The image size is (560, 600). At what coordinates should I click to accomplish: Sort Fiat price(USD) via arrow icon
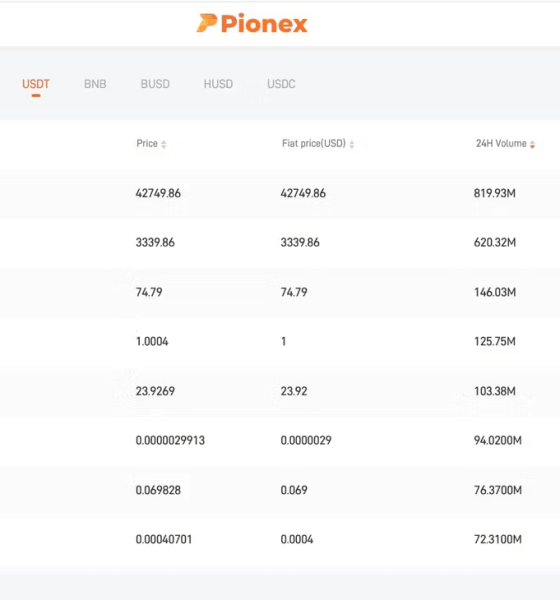tap(352, 144)
